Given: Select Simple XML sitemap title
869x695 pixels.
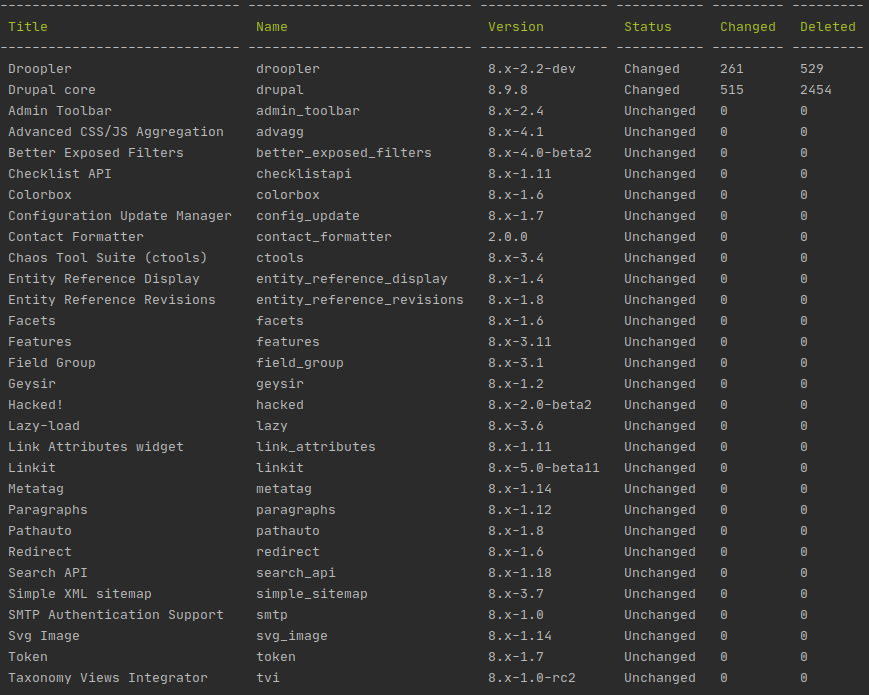Looking at the screenshot, I should tap(80, 595).
